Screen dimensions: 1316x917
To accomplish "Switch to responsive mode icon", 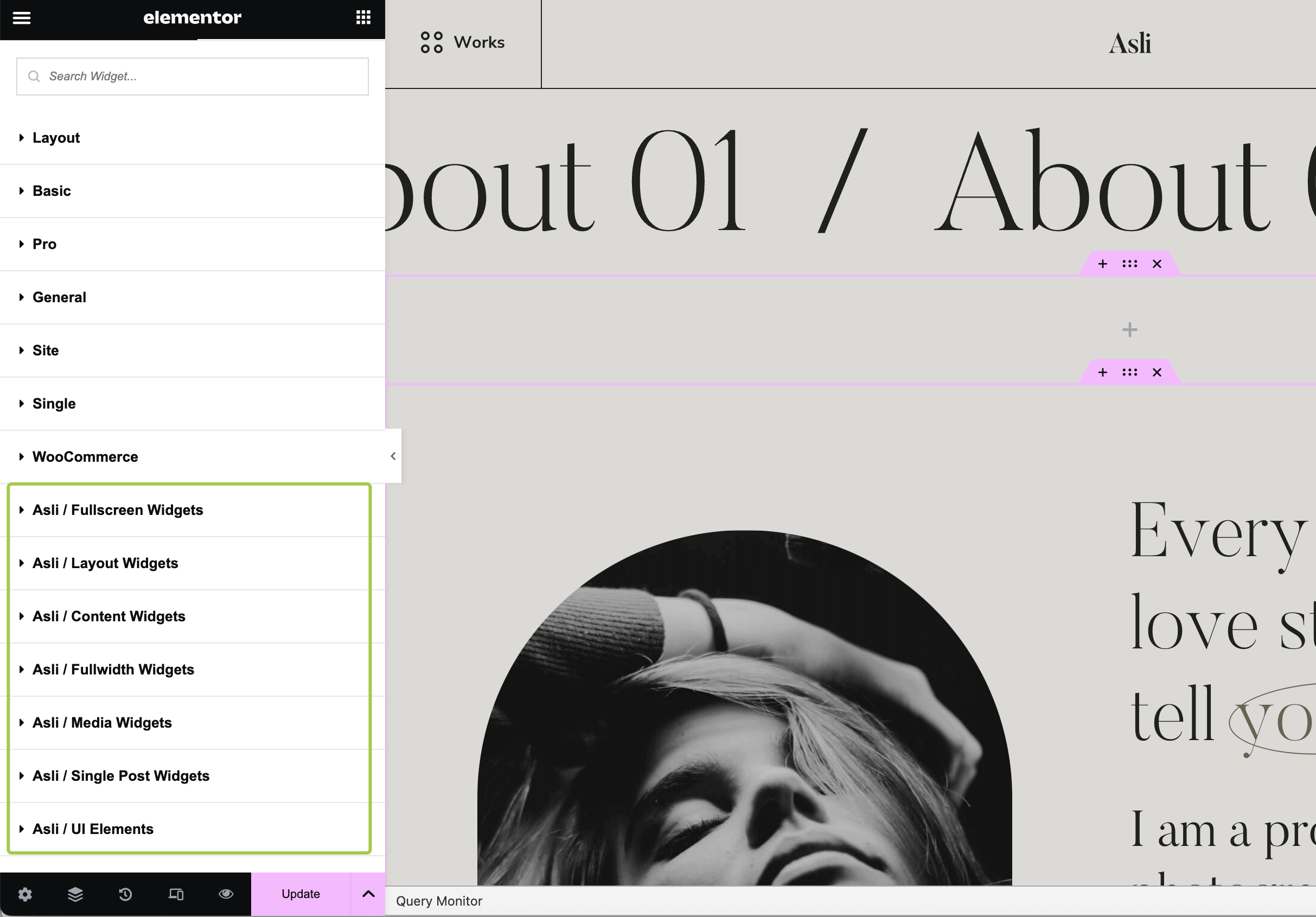I will (x=176, y=894).
